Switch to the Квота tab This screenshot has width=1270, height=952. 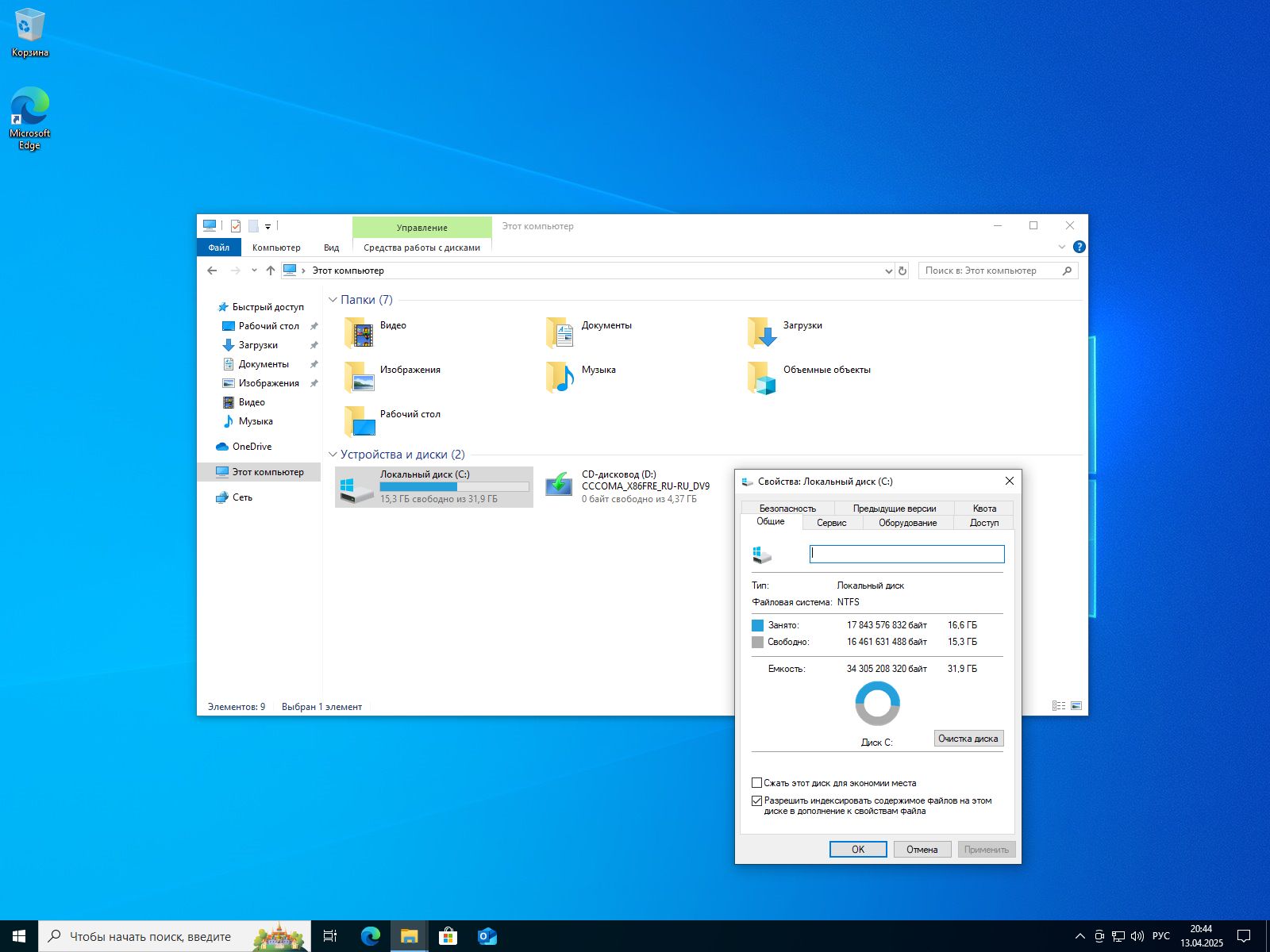pyautogui.click(x=984, y=508)
